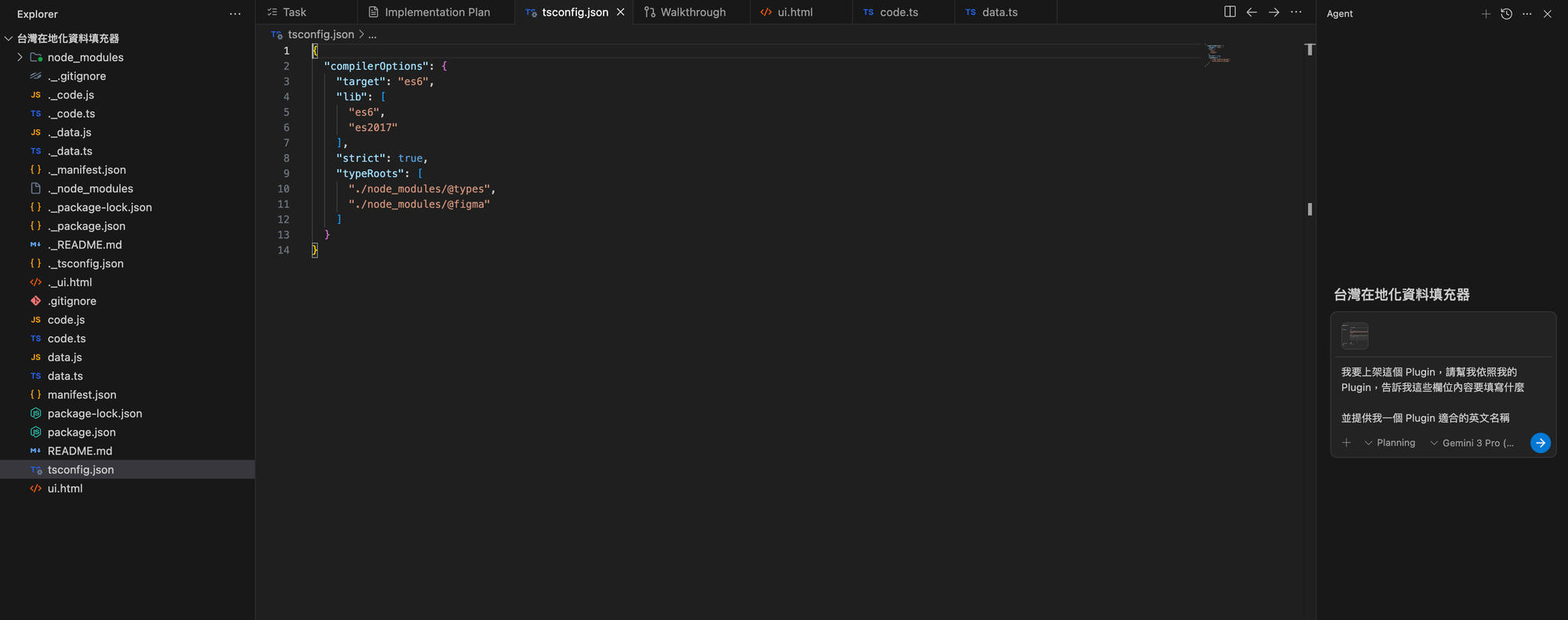Navigate back with the left arrow icon
1568x620 pixels.
[x=1252, y=12]
